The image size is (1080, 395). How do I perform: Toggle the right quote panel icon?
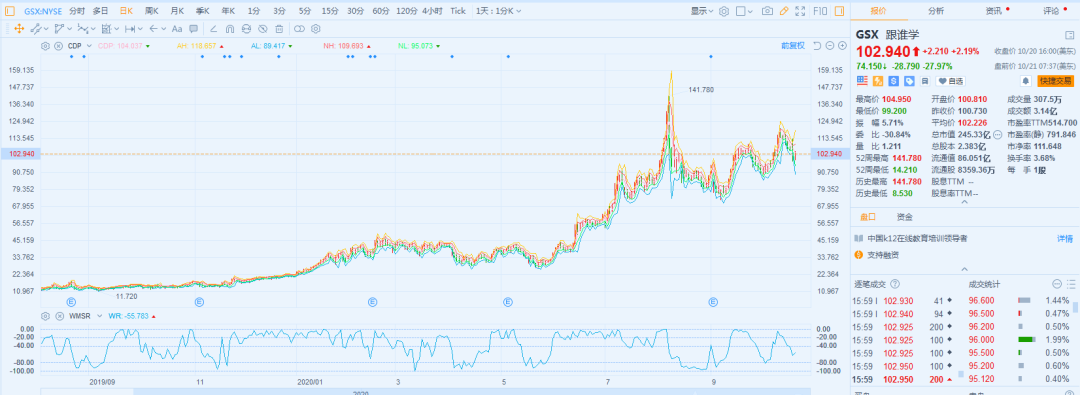(x=839, y=11)
